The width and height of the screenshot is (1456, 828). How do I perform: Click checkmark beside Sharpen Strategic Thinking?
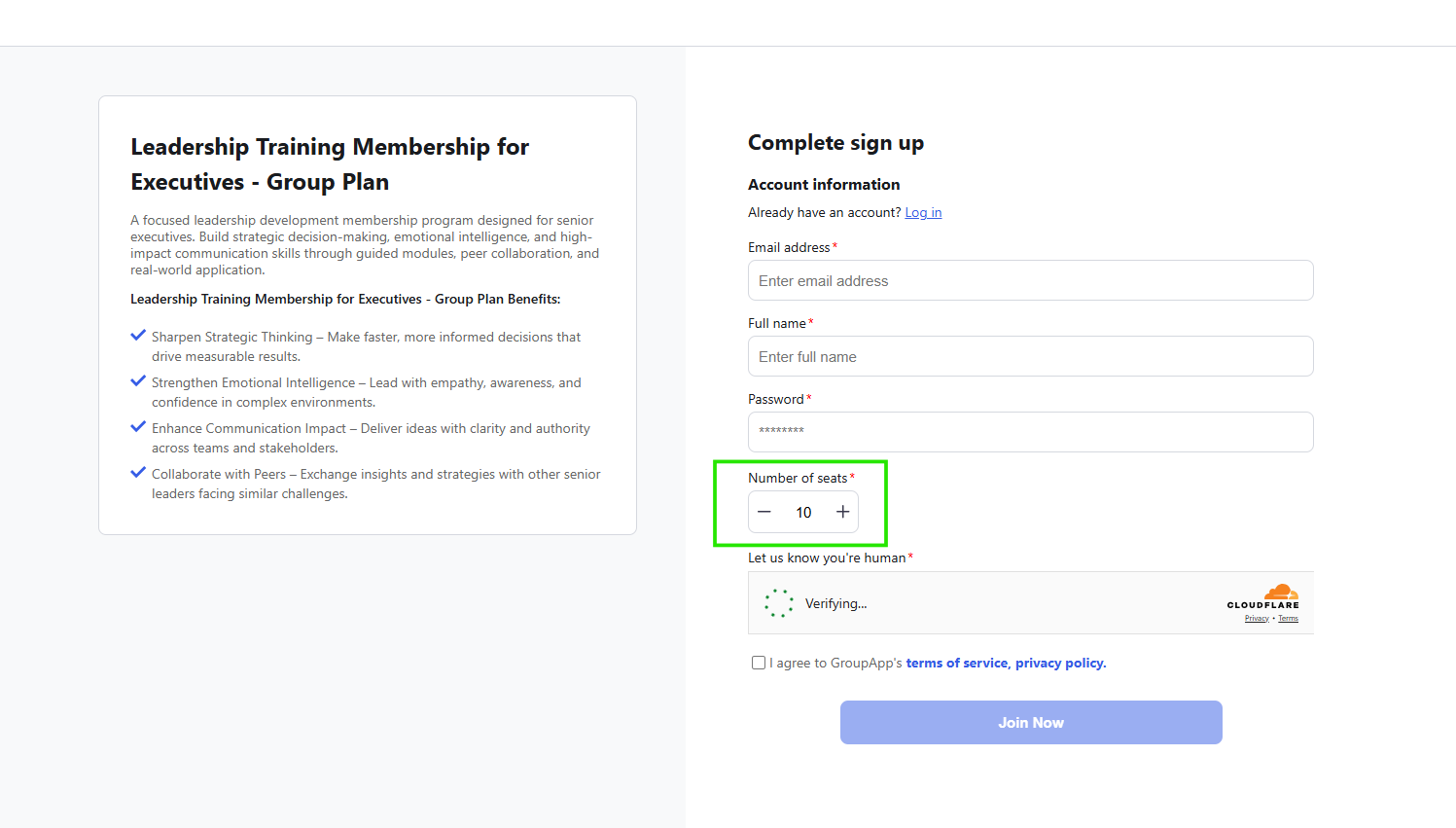(x=138, y=336)
